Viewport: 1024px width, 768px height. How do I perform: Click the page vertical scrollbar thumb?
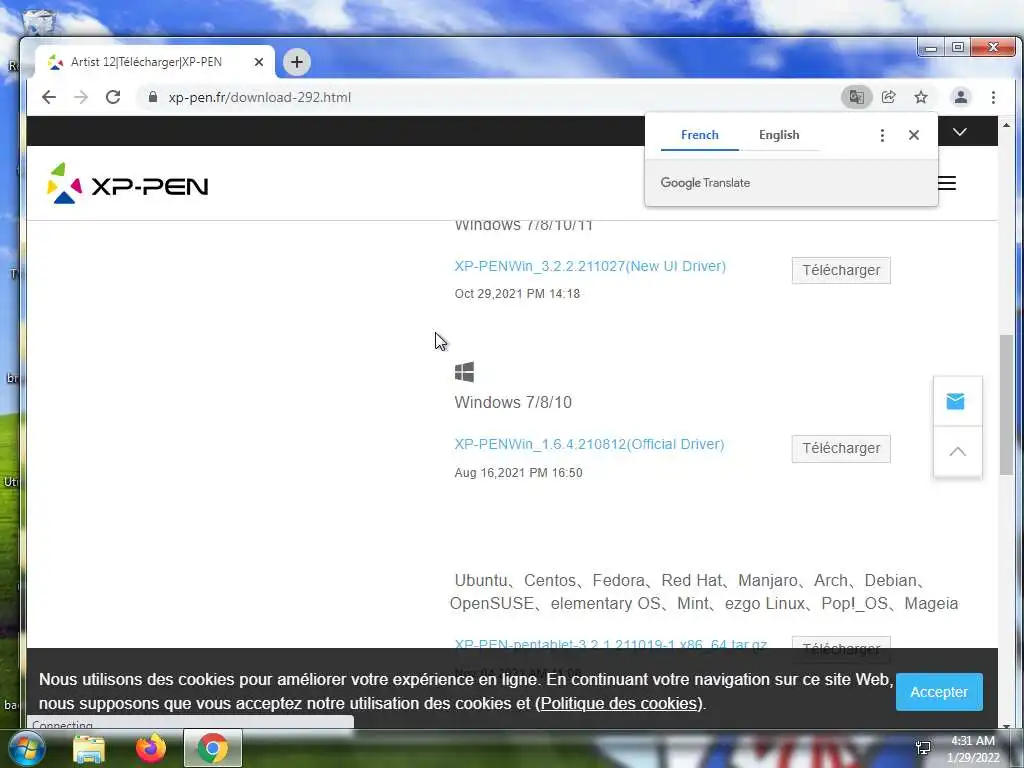tap(1006, 405)
